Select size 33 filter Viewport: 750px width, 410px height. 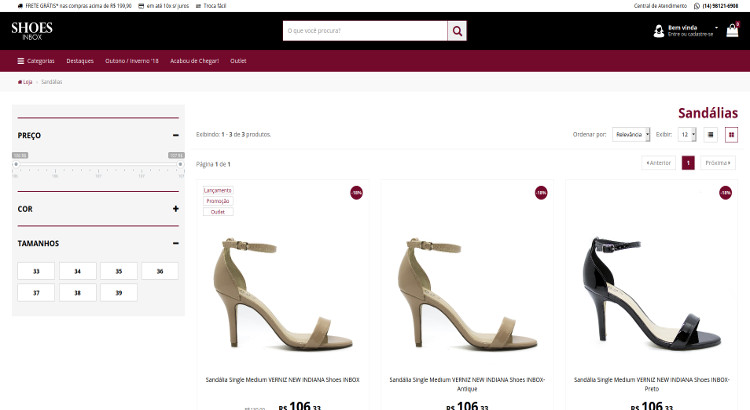click(x=36, y=271)
